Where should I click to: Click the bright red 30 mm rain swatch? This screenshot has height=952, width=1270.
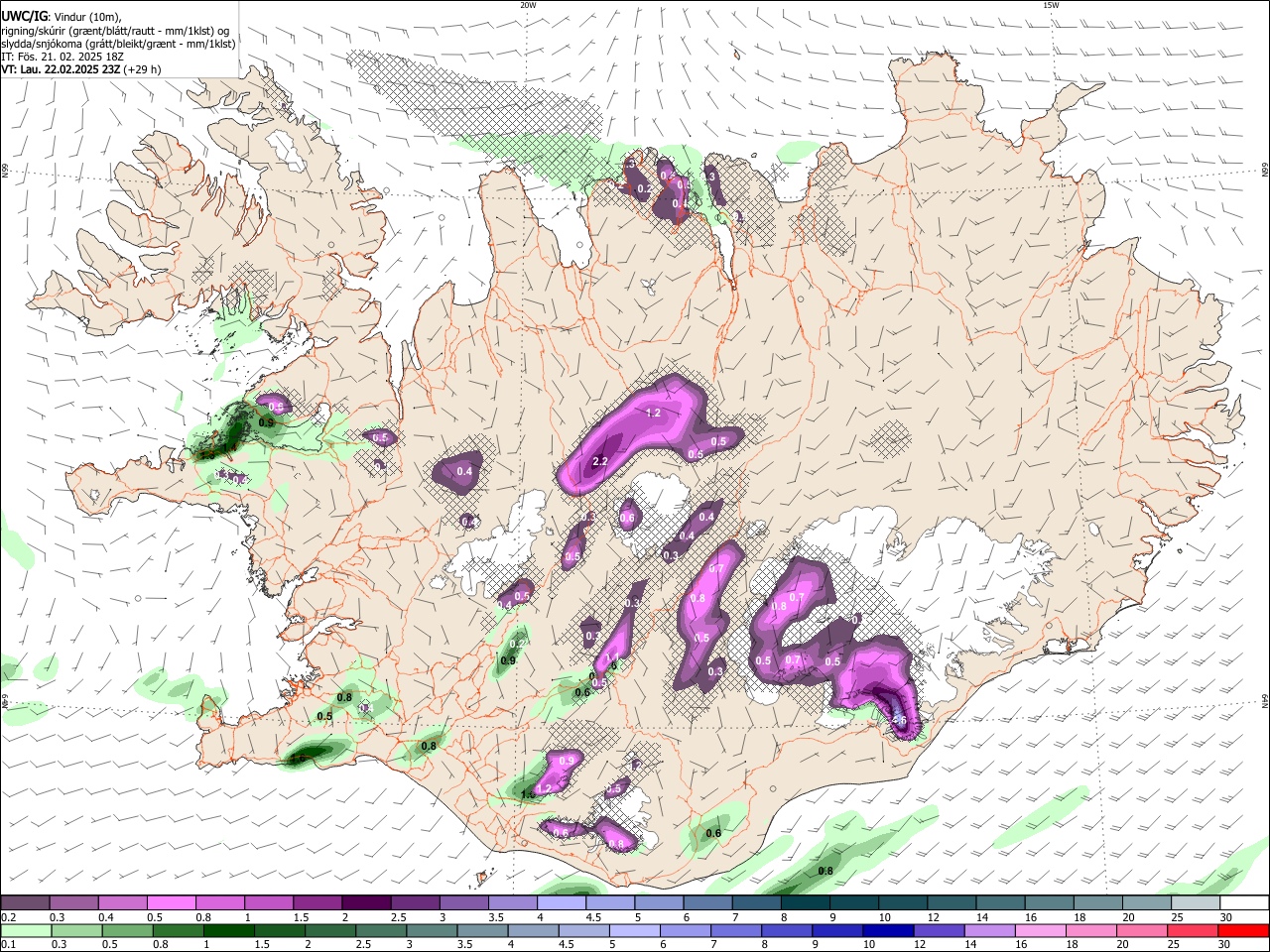(x=1243, y=930)
